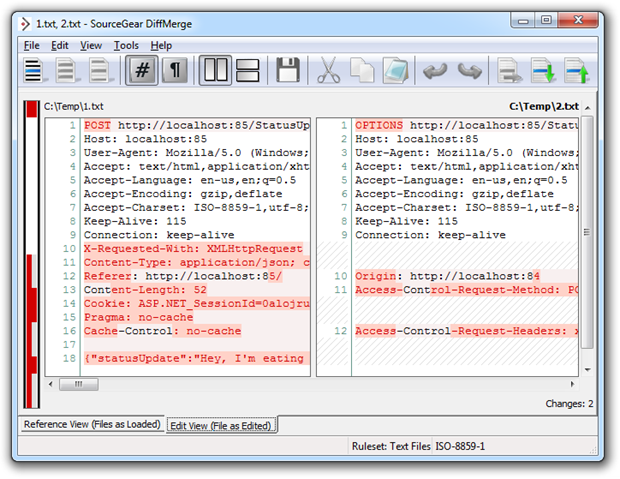
Task: Copy selection with the pages icon
Action: tap(362, 70)
